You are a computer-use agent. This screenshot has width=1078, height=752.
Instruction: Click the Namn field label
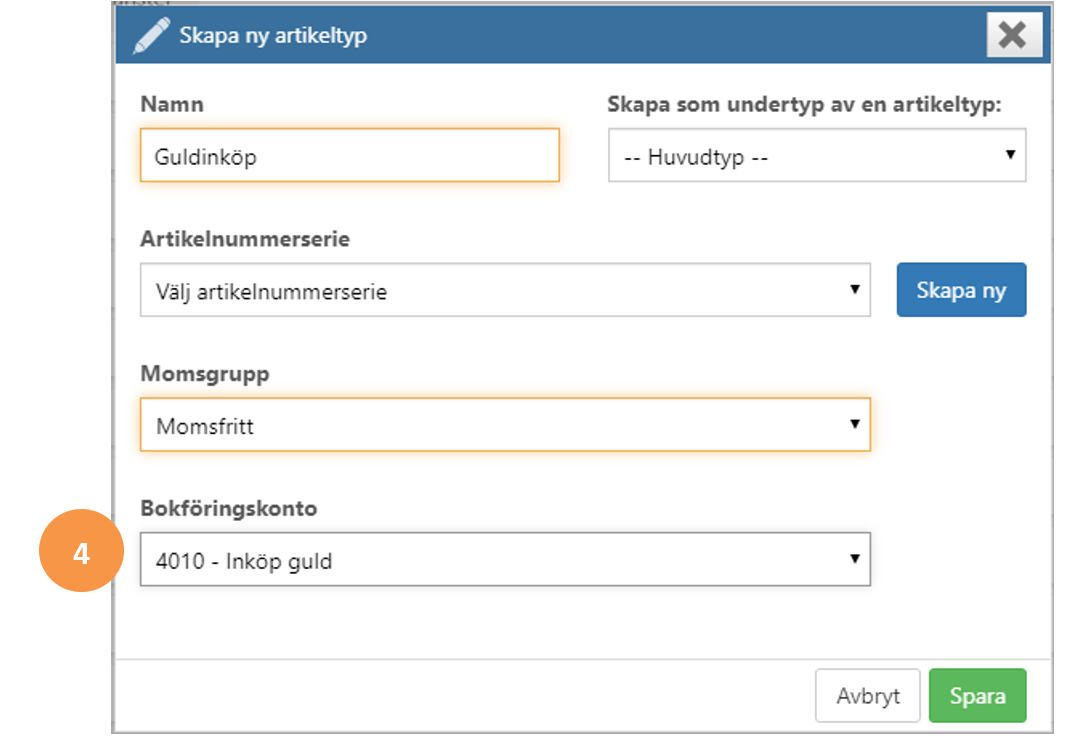[x=172, y=104]
